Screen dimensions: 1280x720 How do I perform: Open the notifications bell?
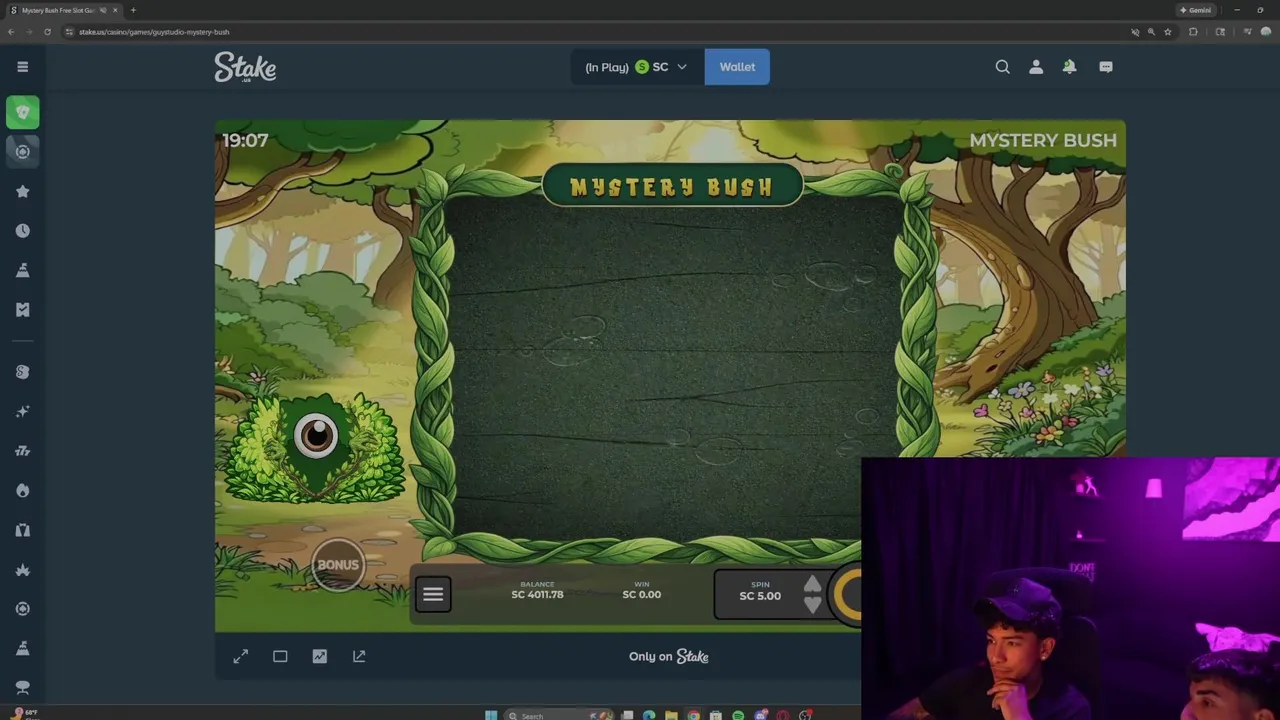click(x=1069, y=67)
